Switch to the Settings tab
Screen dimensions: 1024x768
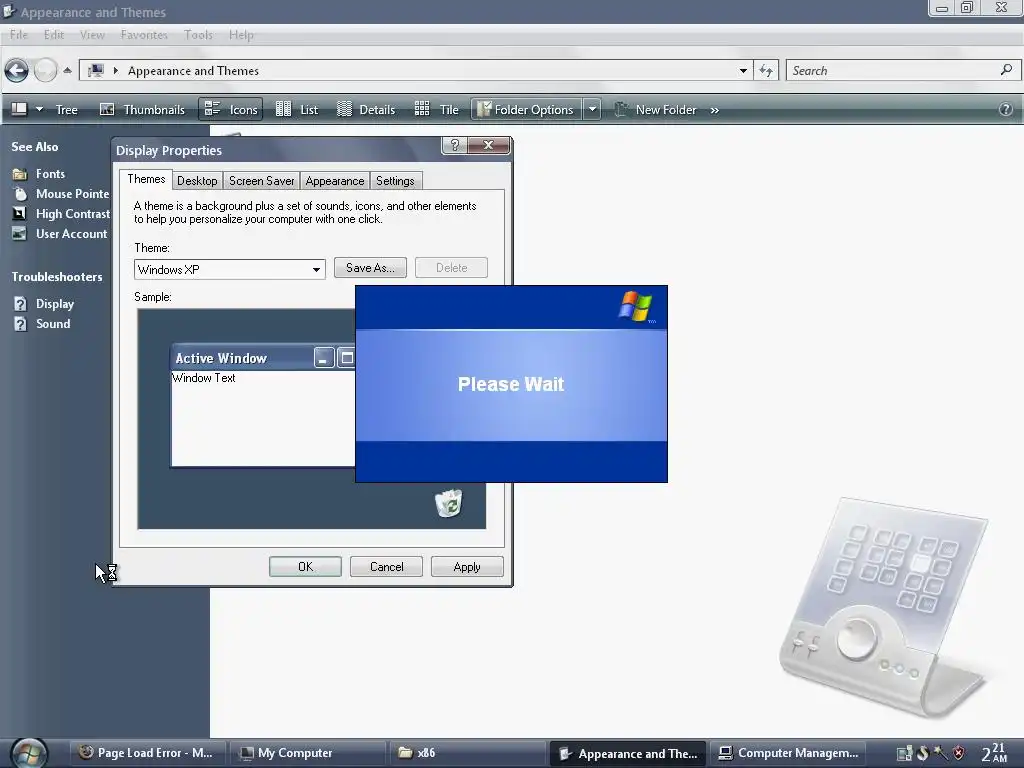[x=395, y=181]
